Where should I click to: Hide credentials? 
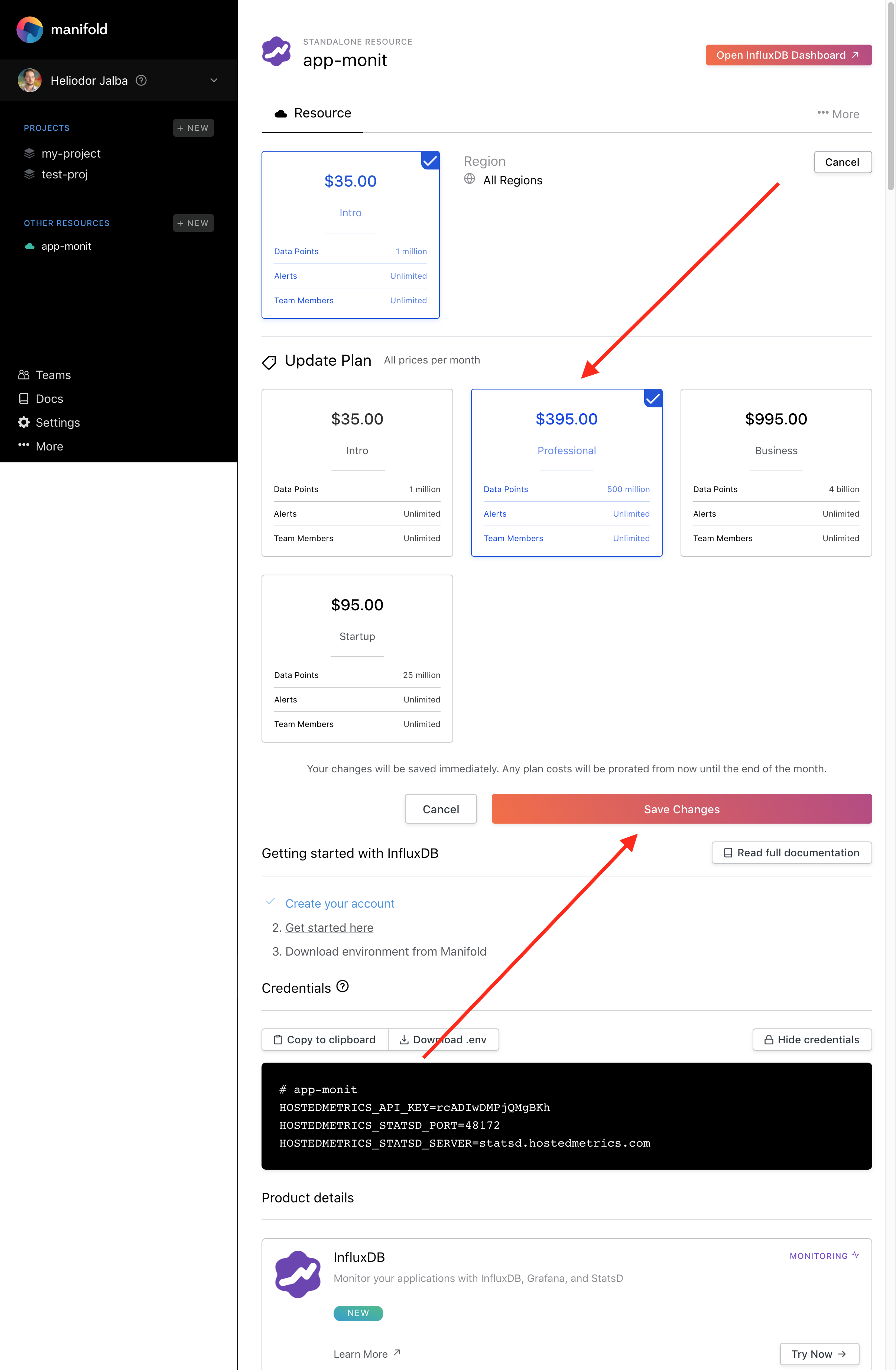pos(812,1040)
